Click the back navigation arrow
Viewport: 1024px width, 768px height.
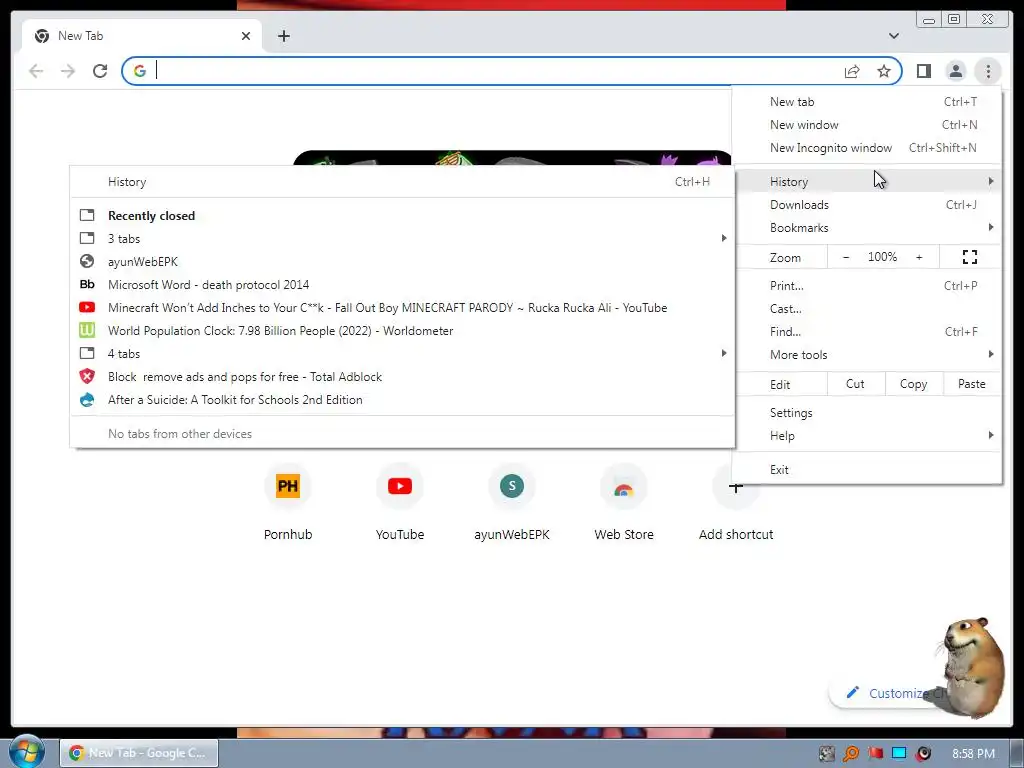click(36, 71)
